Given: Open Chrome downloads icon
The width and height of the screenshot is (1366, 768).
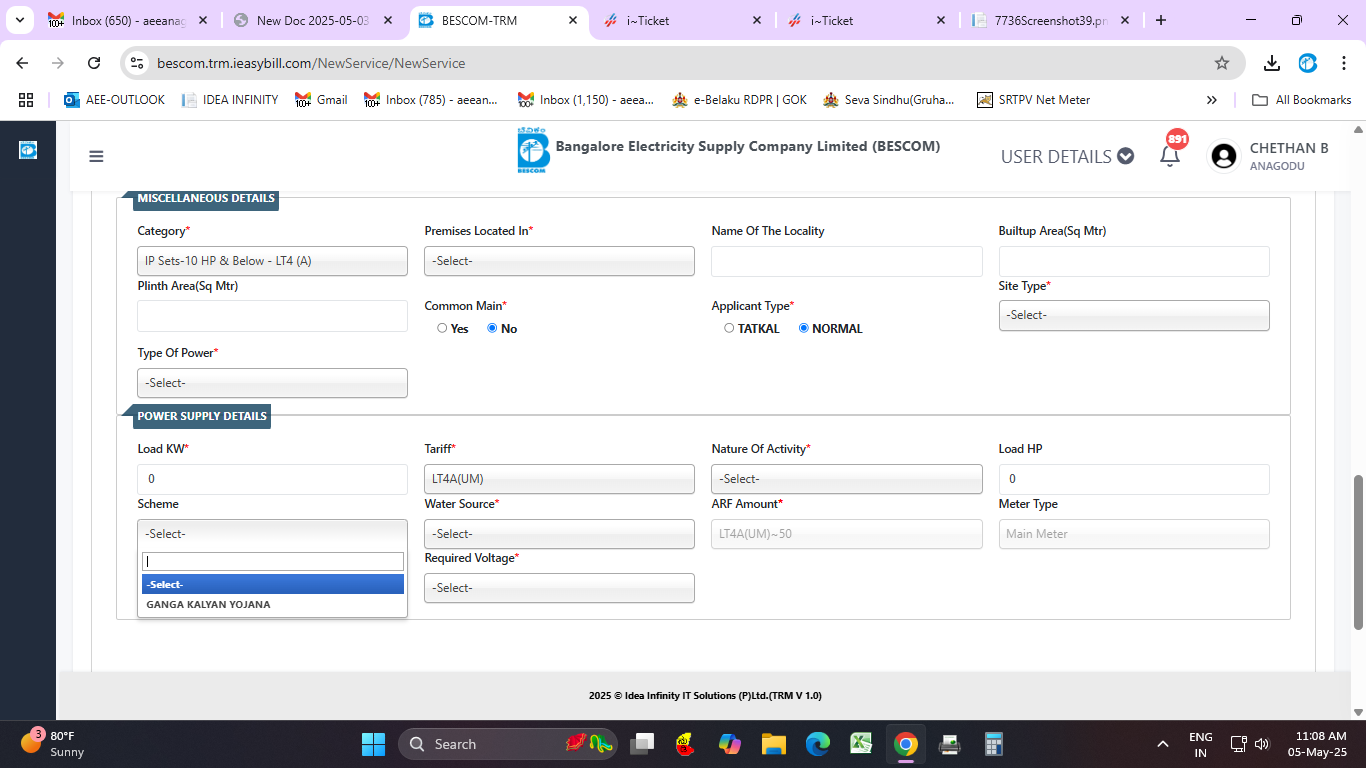Looking at the screenshot, I should pyautogui.click(x=1272, y=63).
